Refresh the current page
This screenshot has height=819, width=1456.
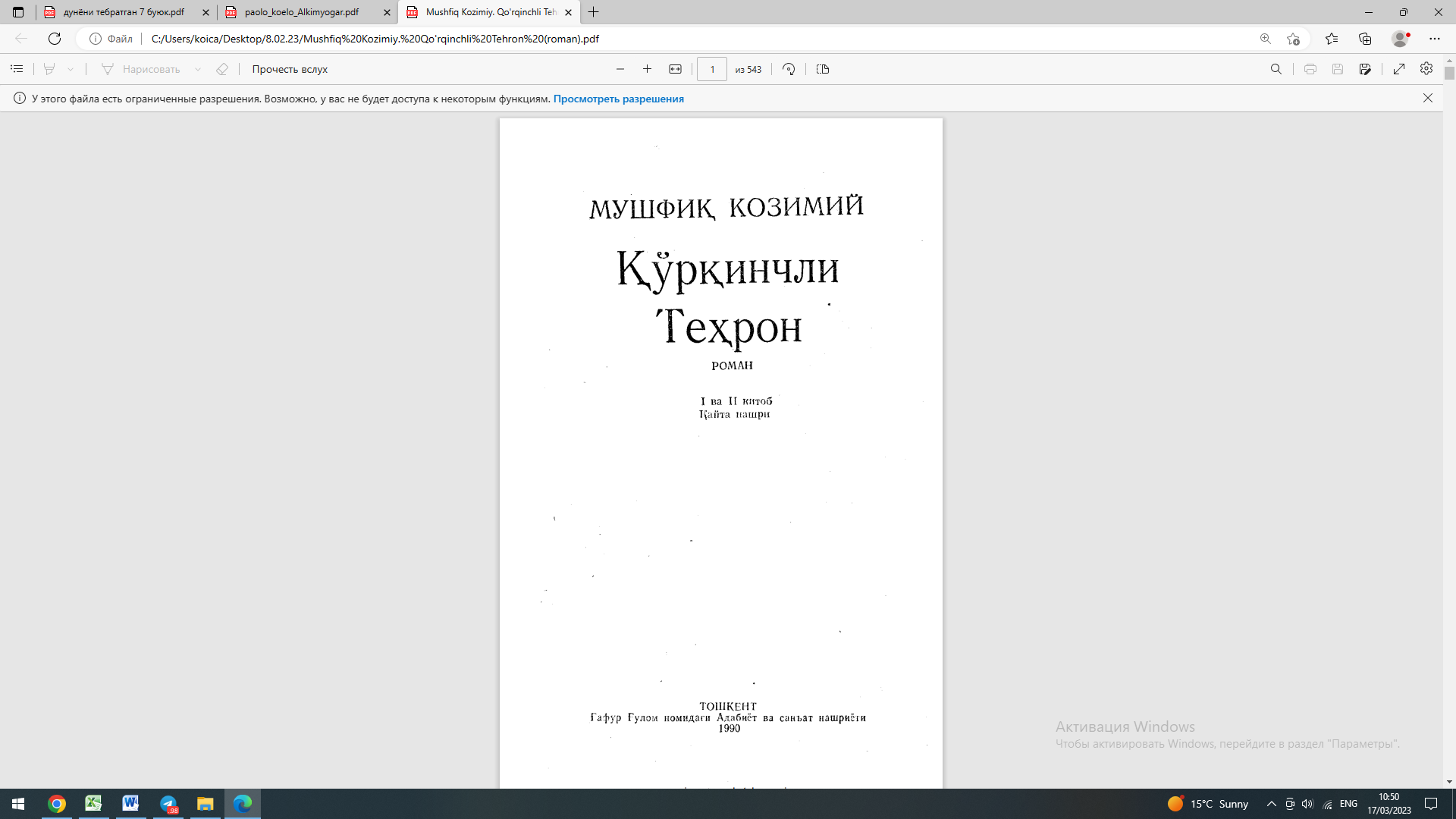point(55,39)
